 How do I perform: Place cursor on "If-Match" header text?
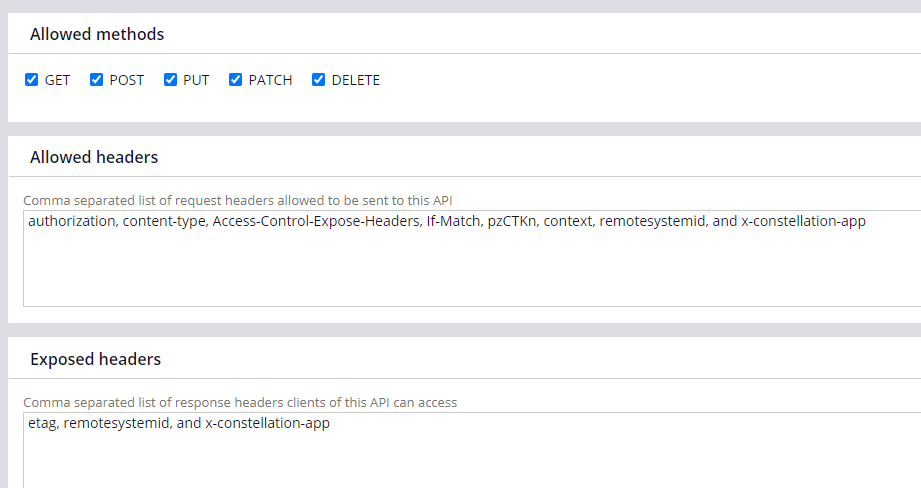tap(453, 221)
